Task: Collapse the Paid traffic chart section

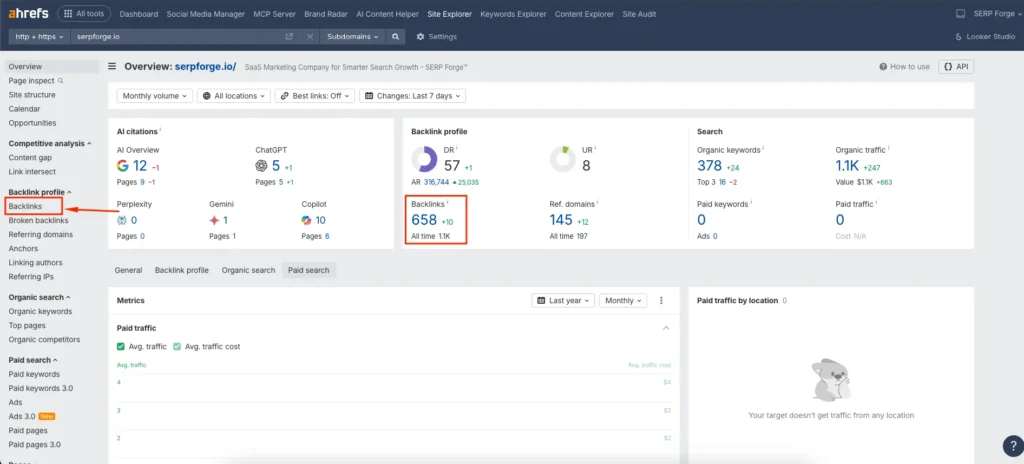Action: pyautogui.click(x=666, y=327)
